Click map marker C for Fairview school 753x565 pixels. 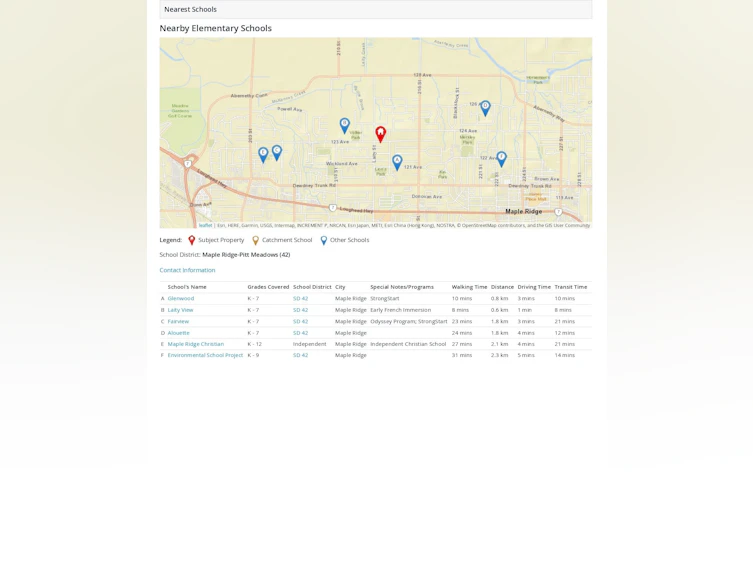pos(277,153)
